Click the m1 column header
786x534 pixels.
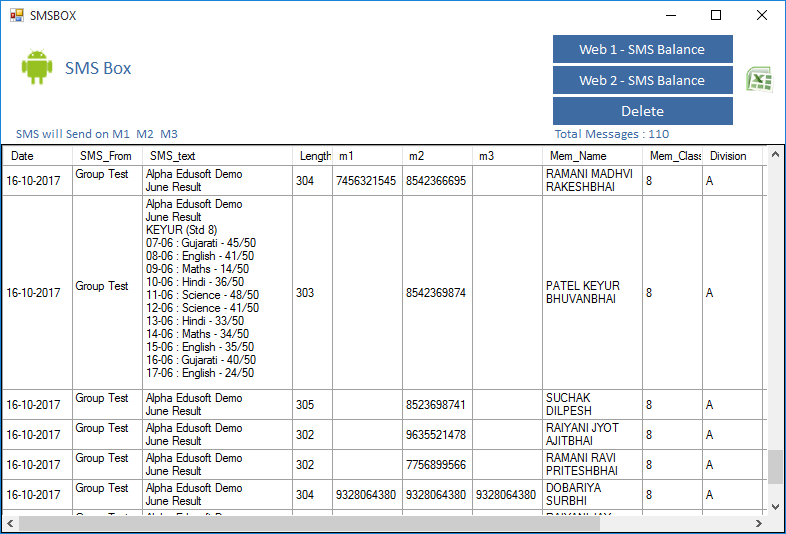click(x=345, y=156)
